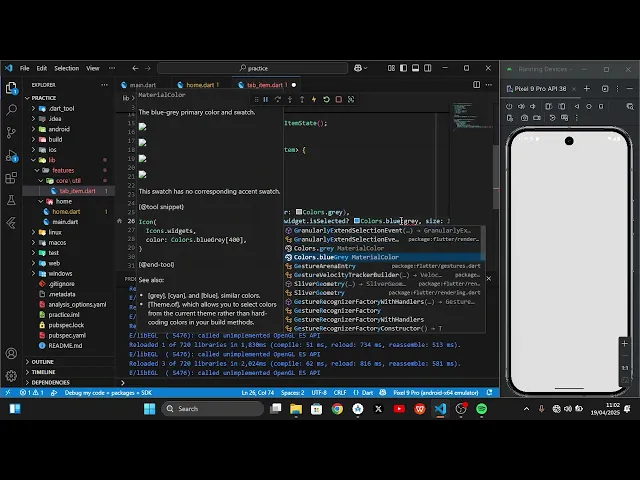Select Colors.grey MaterialColor suggestion
This screenshot has height=480, width=640.
pos(384,248)
